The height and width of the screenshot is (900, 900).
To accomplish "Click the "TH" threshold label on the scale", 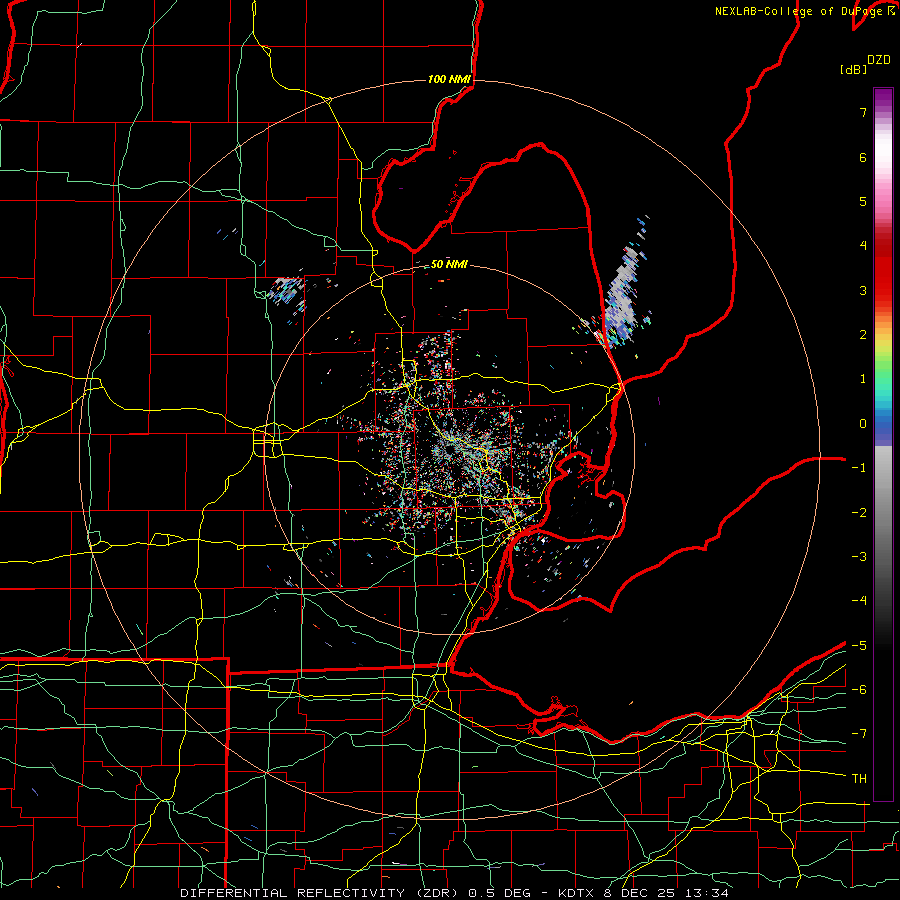I will [859, 779].
